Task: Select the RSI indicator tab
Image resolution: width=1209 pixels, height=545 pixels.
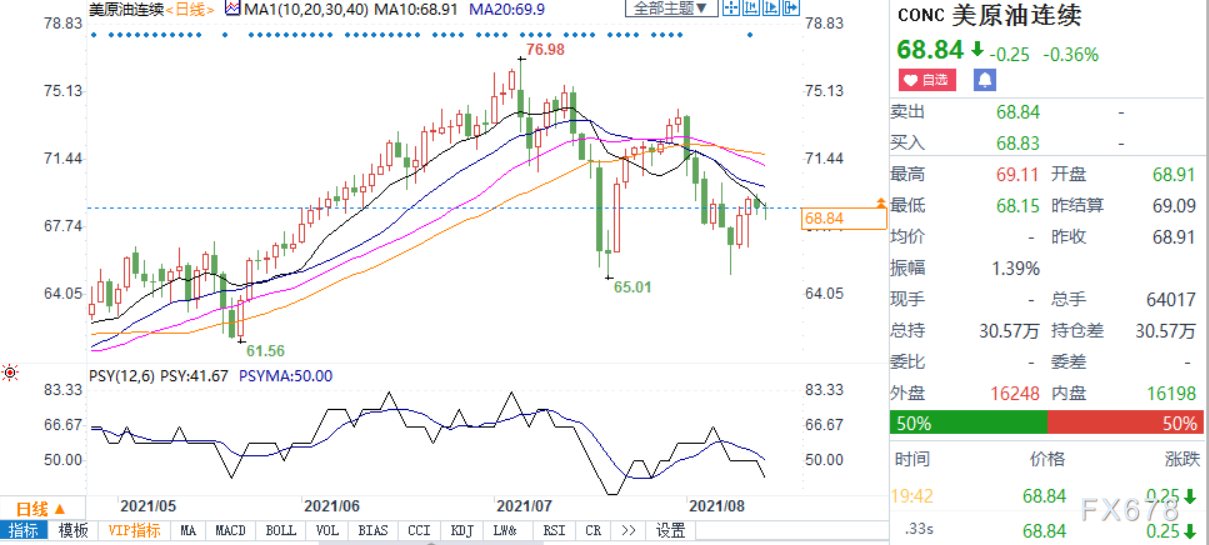Action: click(552, 530)
